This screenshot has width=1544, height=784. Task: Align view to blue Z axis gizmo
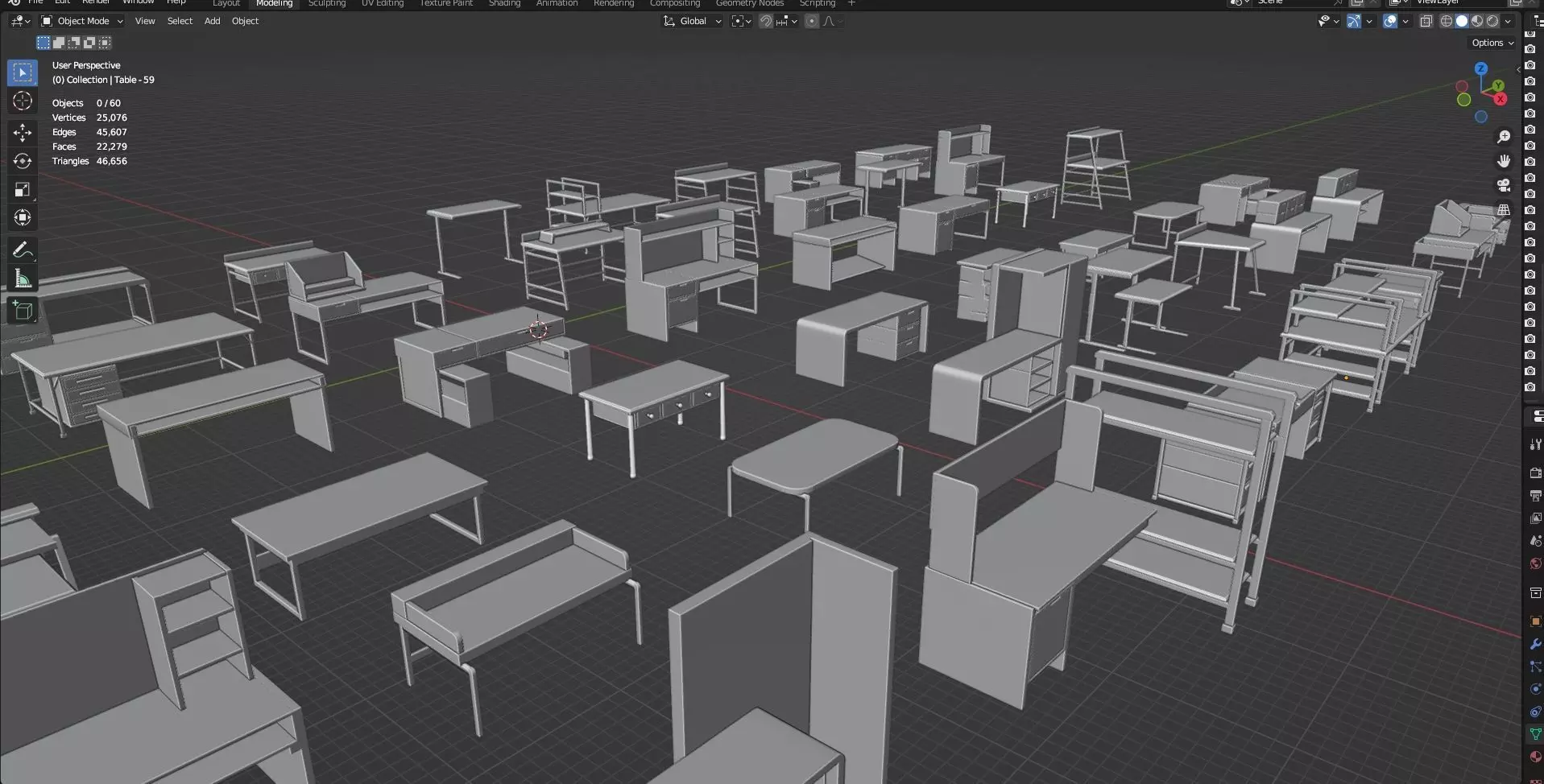tap(1481, 69)
